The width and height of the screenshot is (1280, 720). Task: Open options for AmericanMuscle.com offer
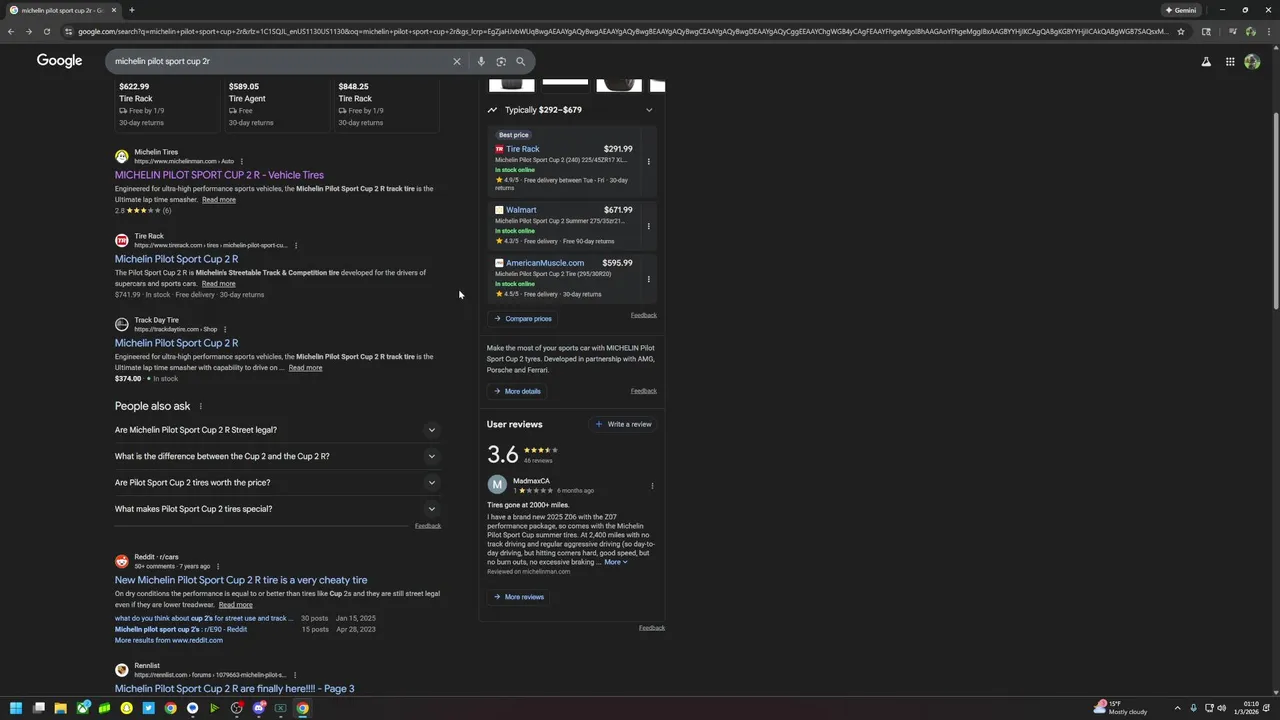[648, 279]
